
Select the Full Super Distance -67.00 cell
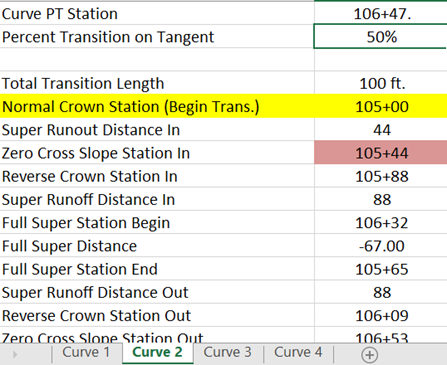(x=381, y=246)
